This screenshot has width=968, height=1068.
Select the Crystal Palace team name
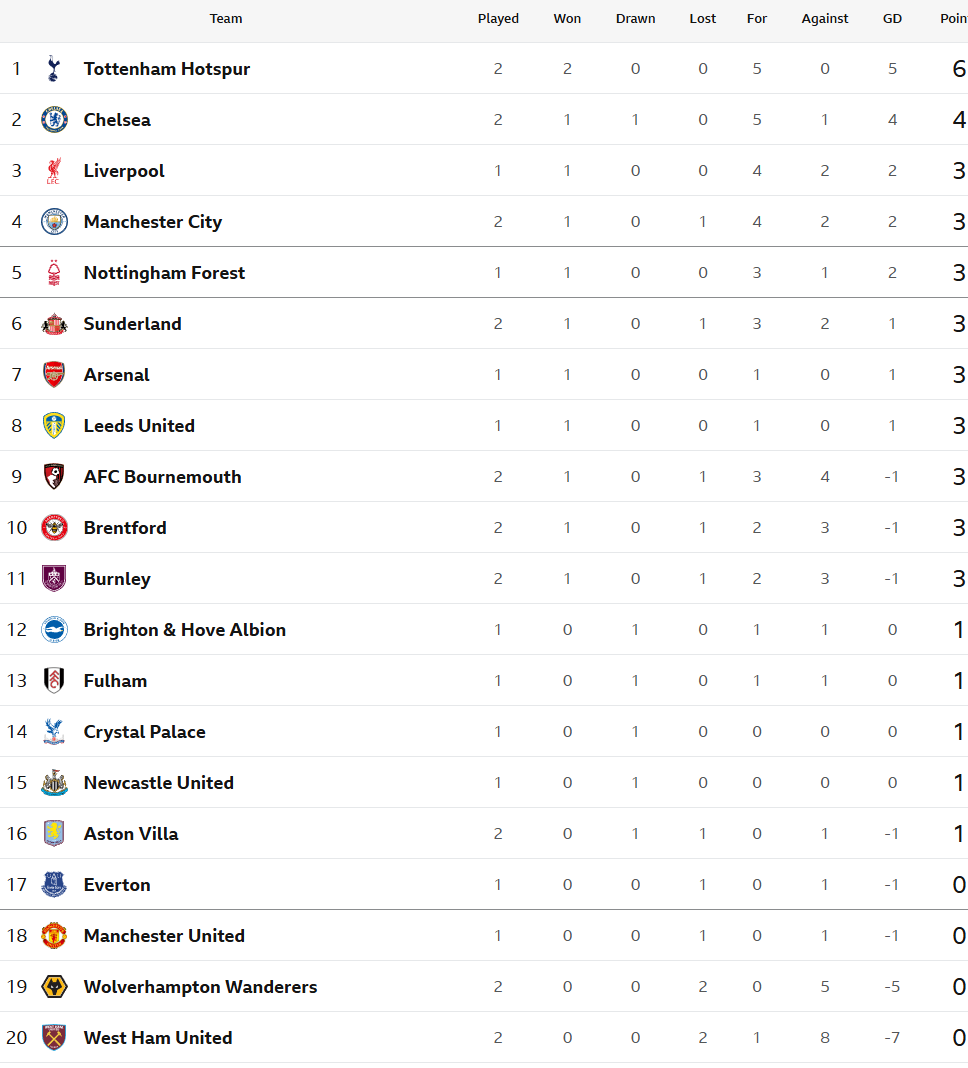[x=144, y=732]
